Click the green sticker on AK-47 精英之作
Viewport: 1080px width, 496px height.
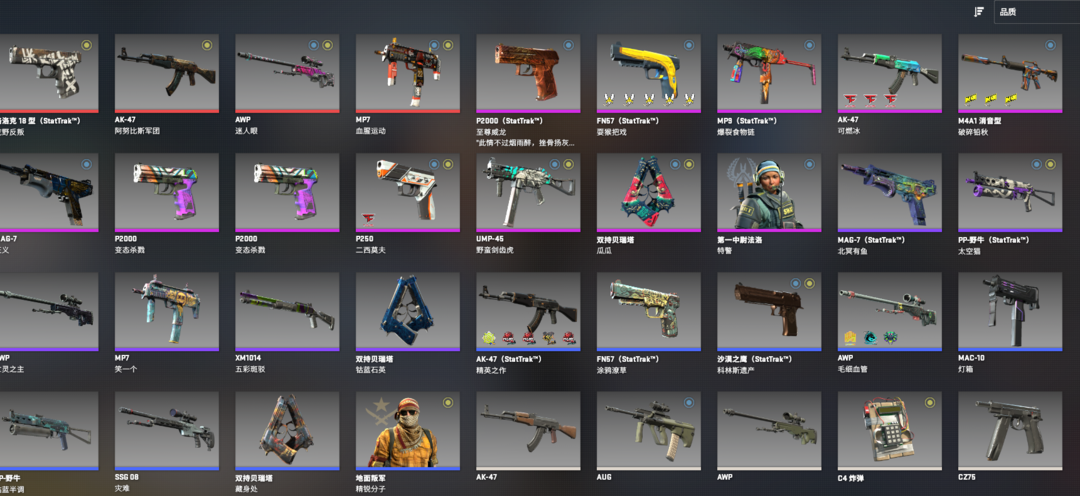[489, 338]
